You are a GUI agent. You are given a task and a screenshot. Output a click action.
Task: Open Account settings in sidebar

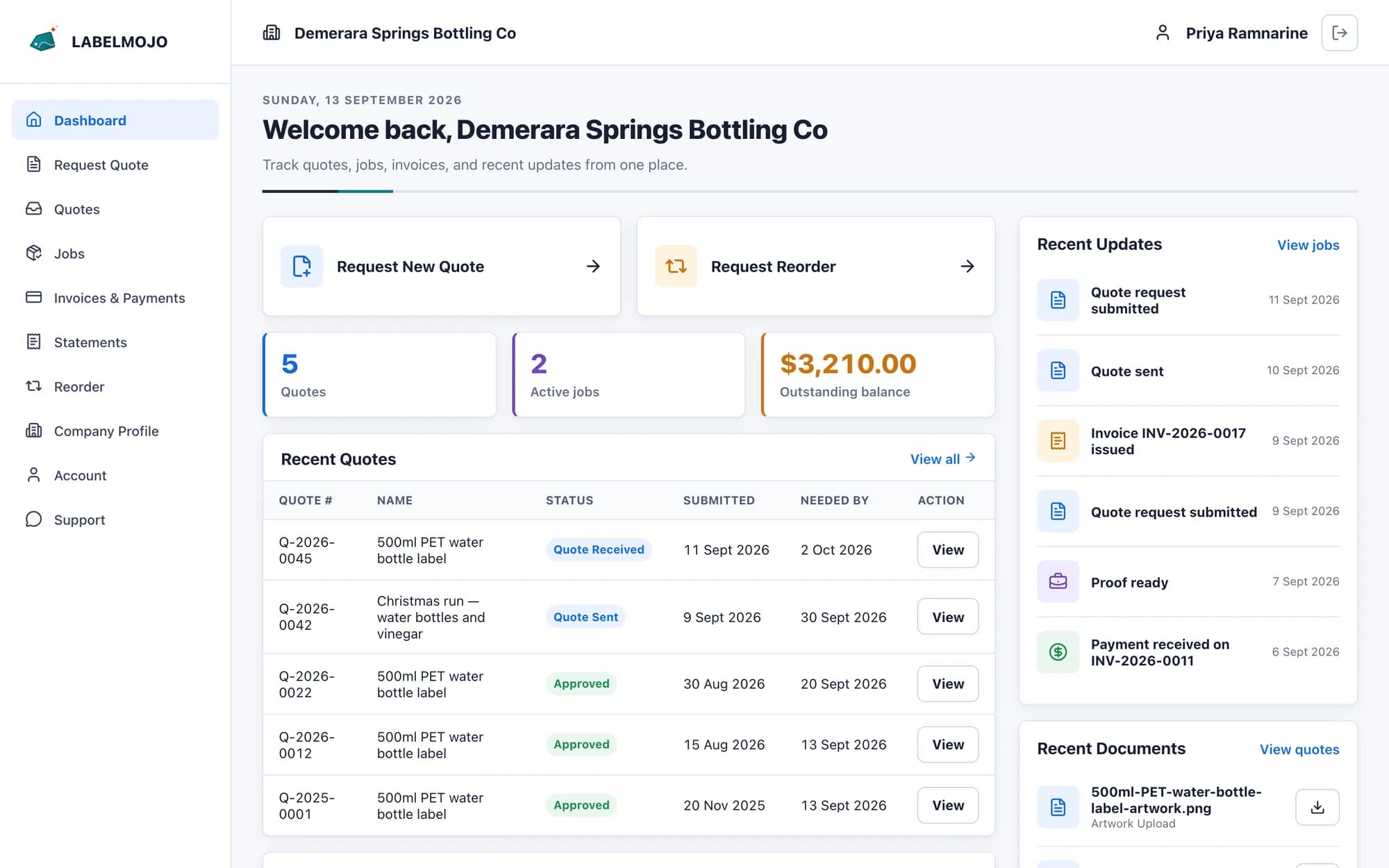pyautogui.click(x=115, y=475)
